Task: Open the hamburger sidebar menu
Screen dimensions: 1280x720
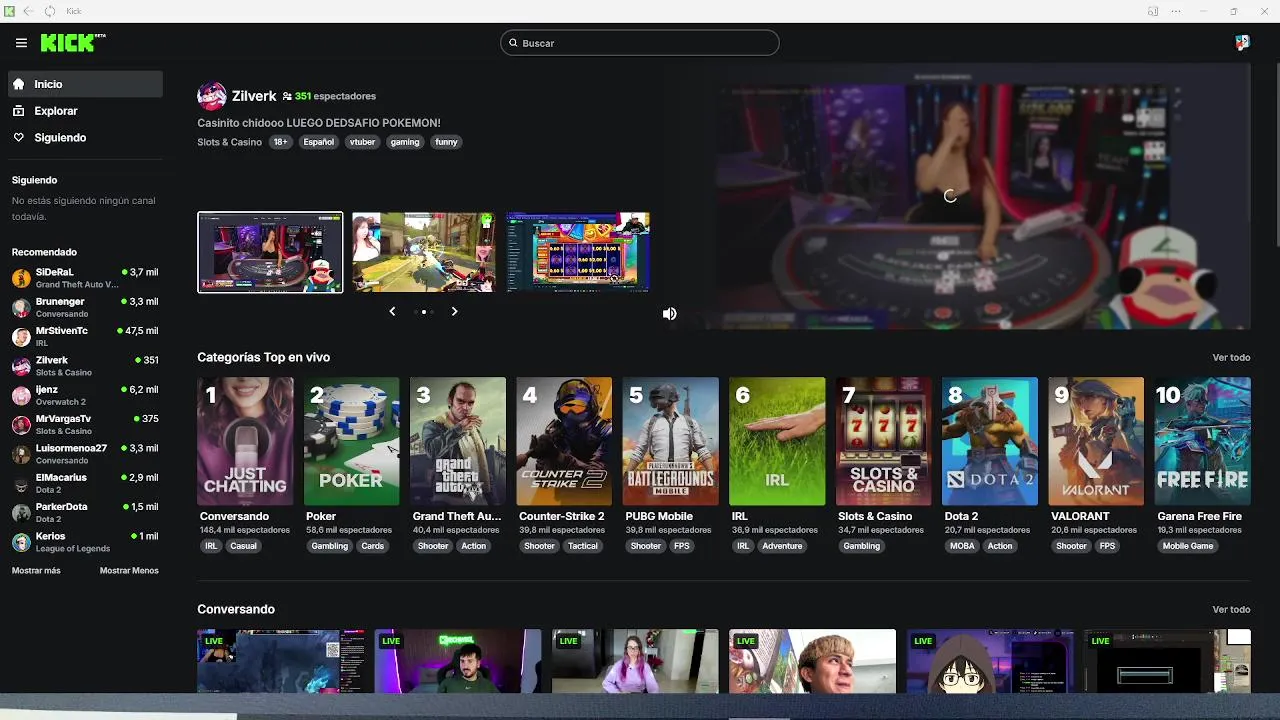Action: tap(21, 43)
